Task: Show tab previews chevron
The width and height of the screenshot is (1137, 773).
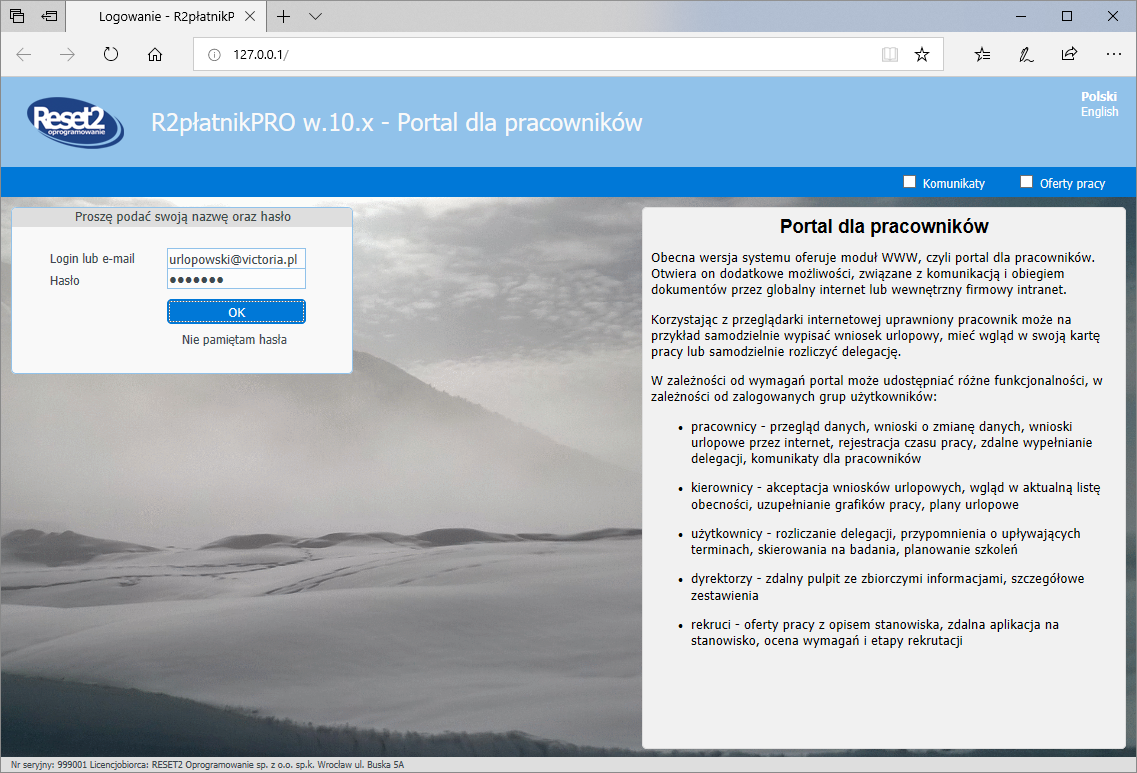Action: click(315, 16)
